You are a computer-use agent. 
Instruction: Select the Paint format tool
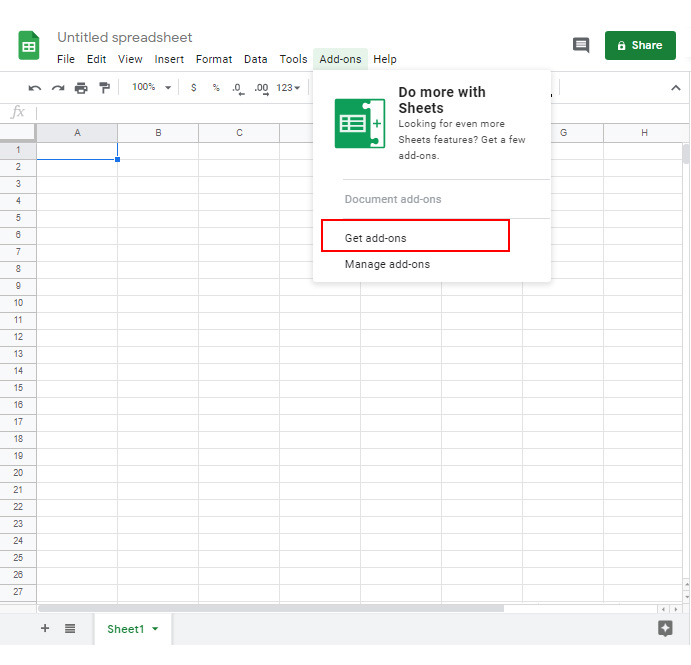click(104, 88)
